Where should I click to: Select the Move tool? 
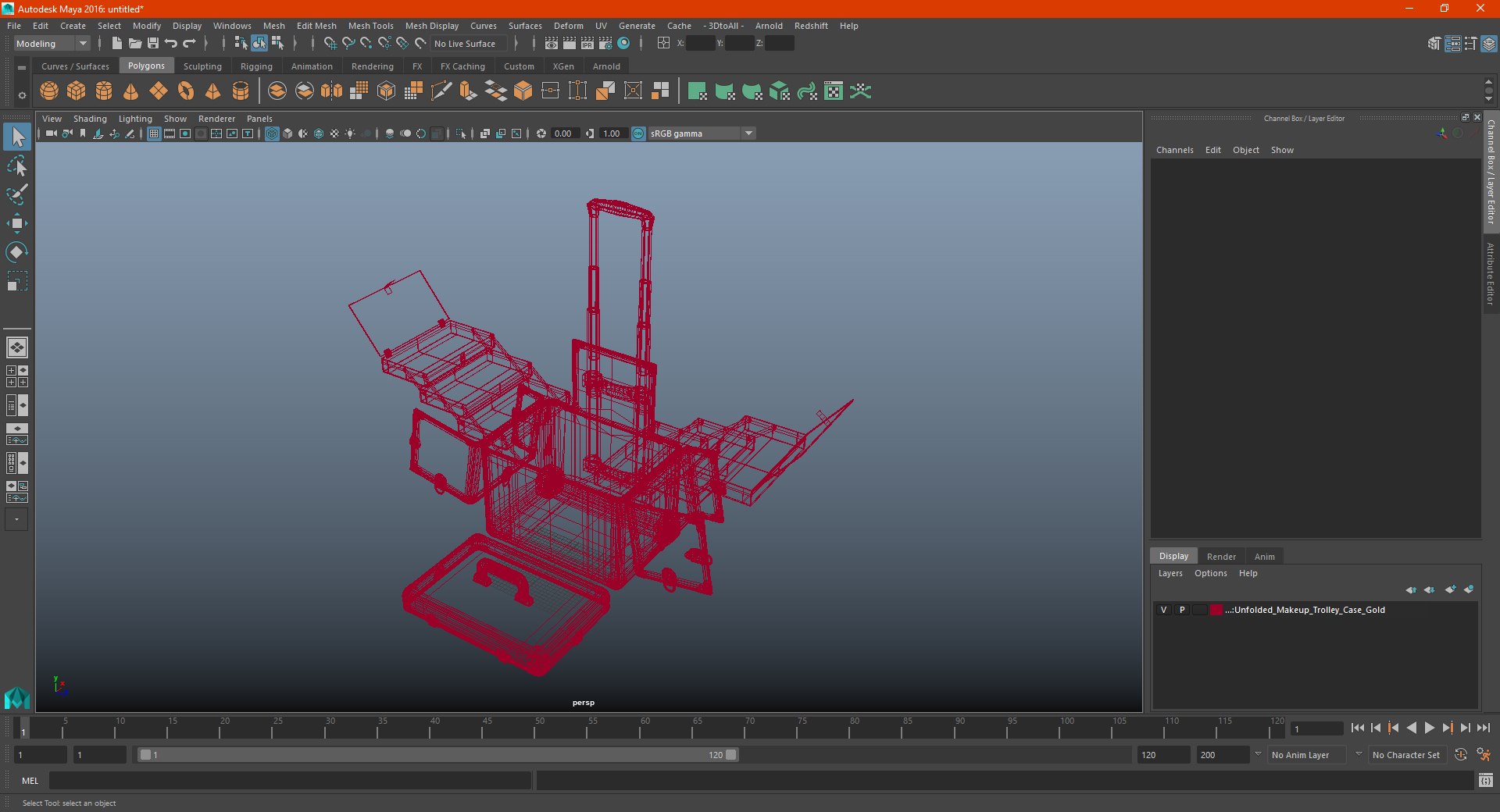point(17,223)
